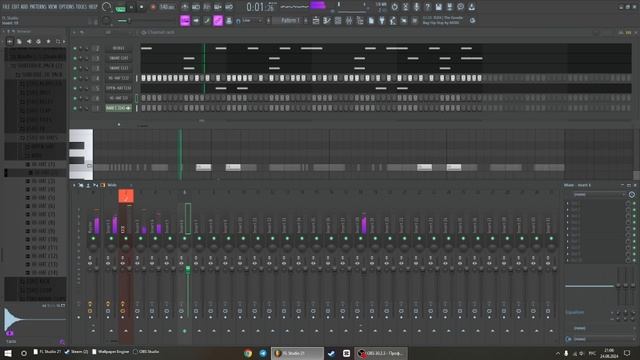Click the transport Play button
640x360 pixels.
point(131,7)
